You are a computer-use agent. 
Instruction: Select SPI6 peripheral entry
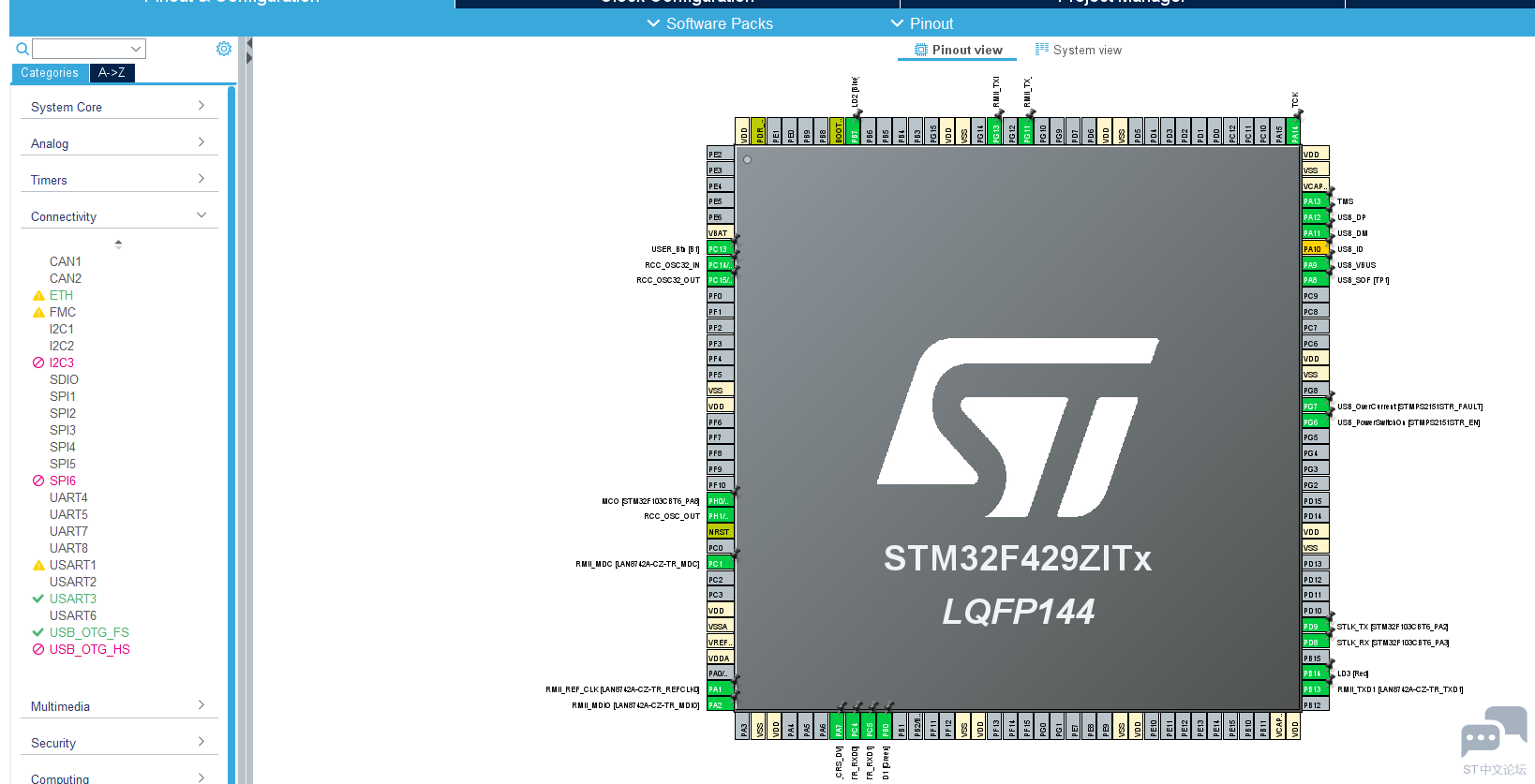point(63,481)
